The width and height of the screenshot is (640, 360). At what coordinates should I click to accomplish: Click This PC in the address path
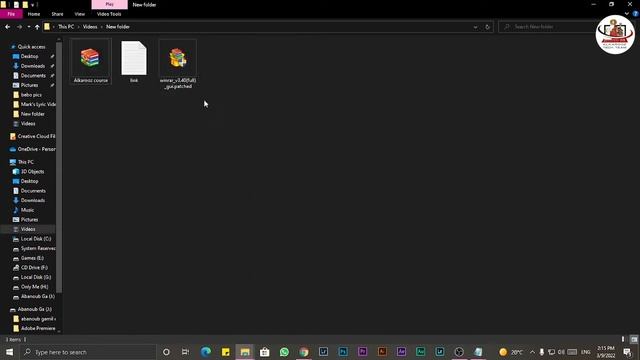pos(66,27)
